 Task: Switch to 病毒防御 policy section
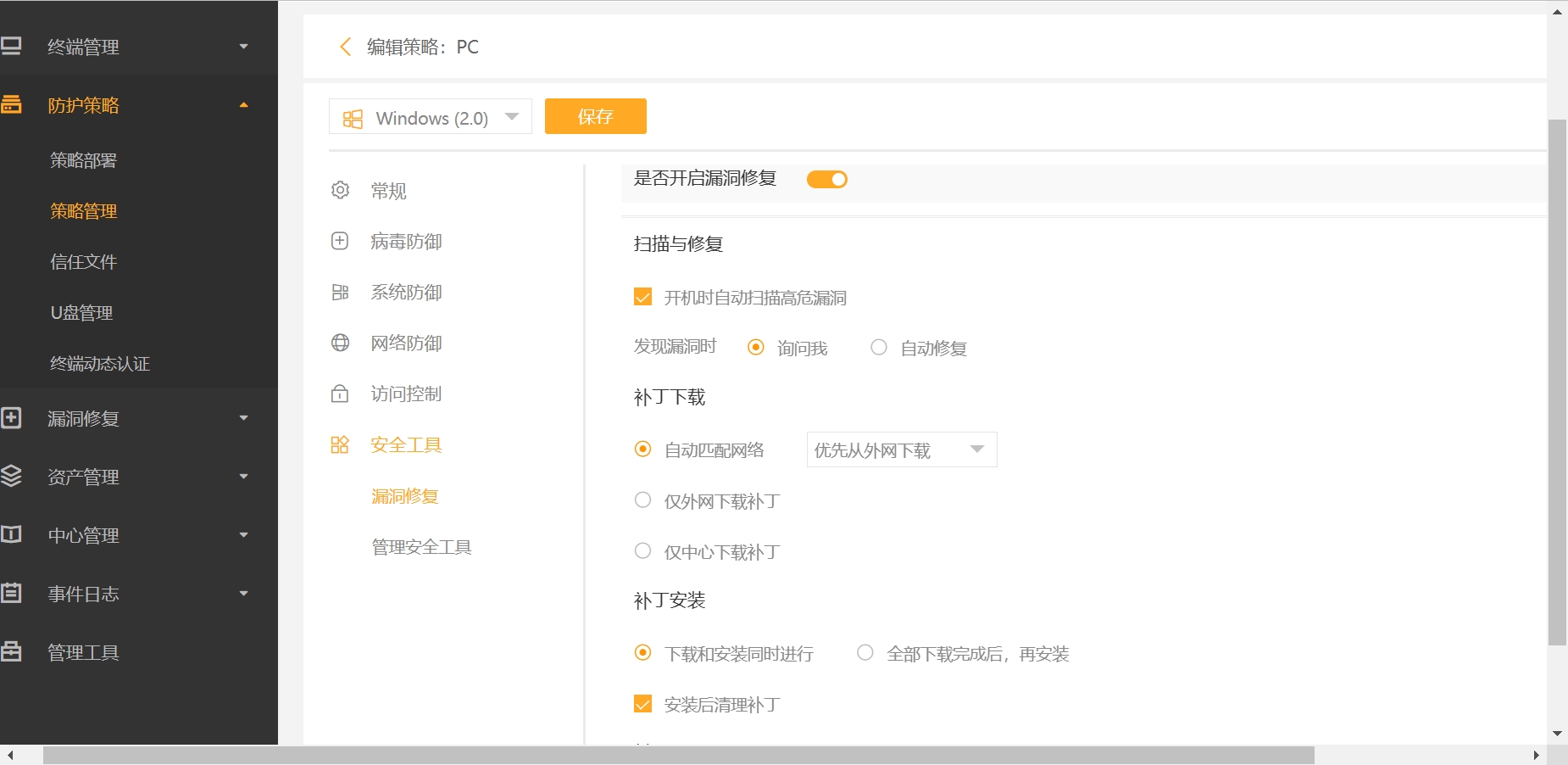406,242
